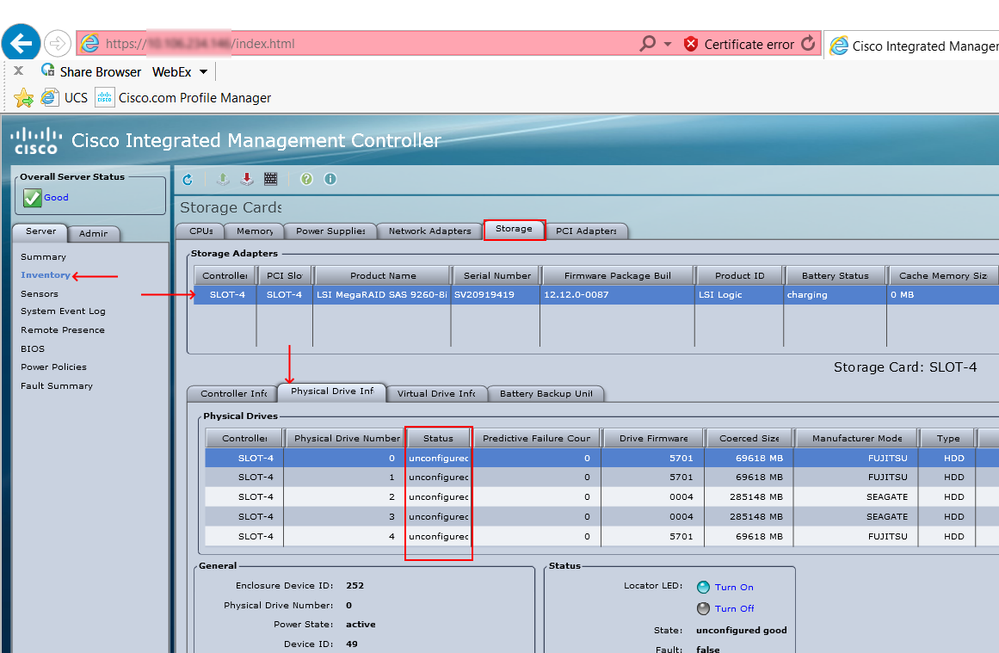
Task: Click the browser Back arrow button
Action: tap(21, 43)
